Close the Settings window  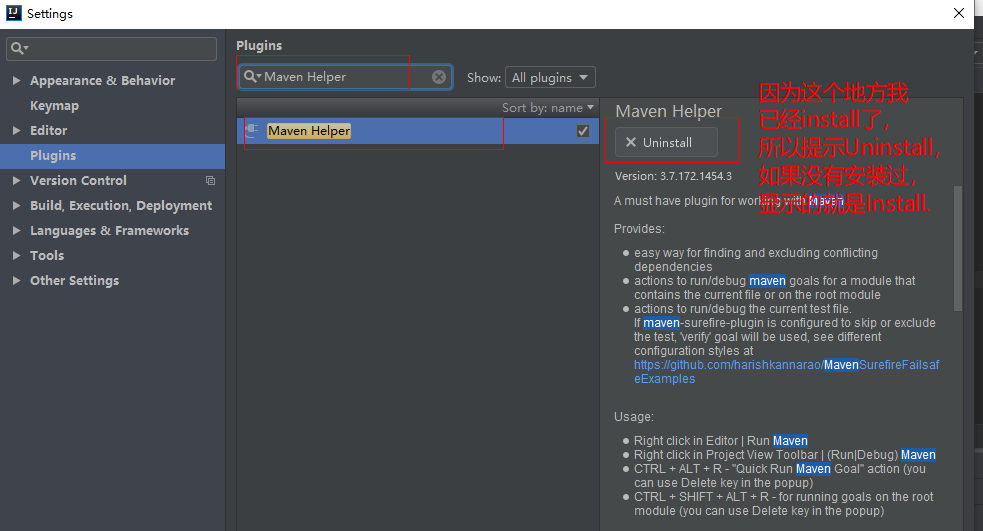pos(958,14)
